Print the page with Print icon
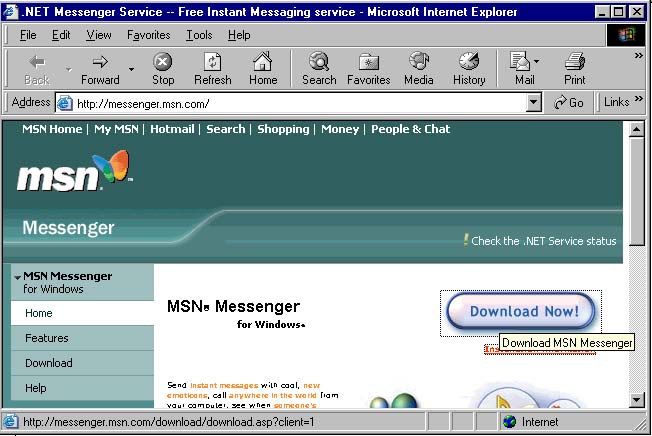The width and height of the screenshot is (652, 436). click(575, 62)
